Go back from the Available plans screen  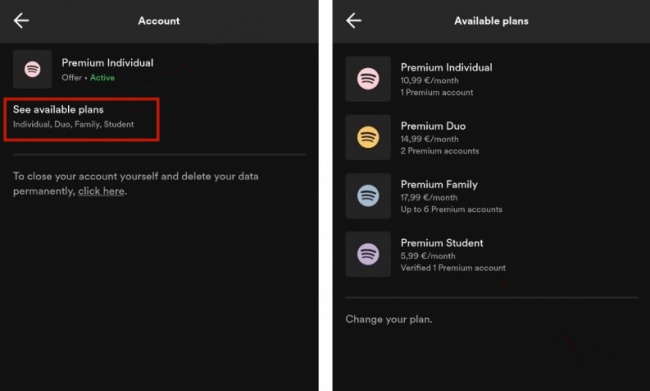click(354, 20)
